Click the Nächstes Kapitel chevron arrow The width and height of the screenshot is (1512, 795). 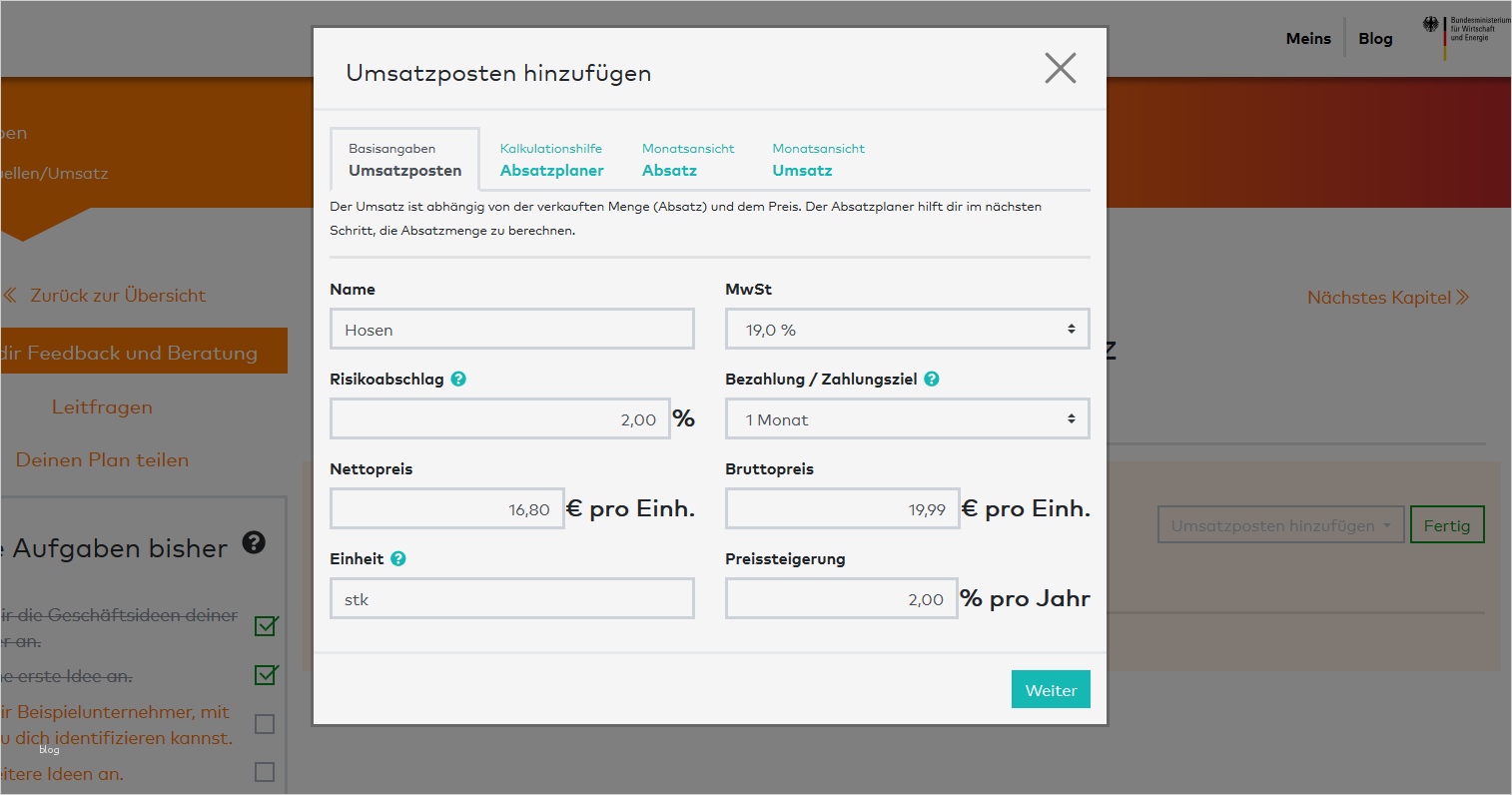1461,297
